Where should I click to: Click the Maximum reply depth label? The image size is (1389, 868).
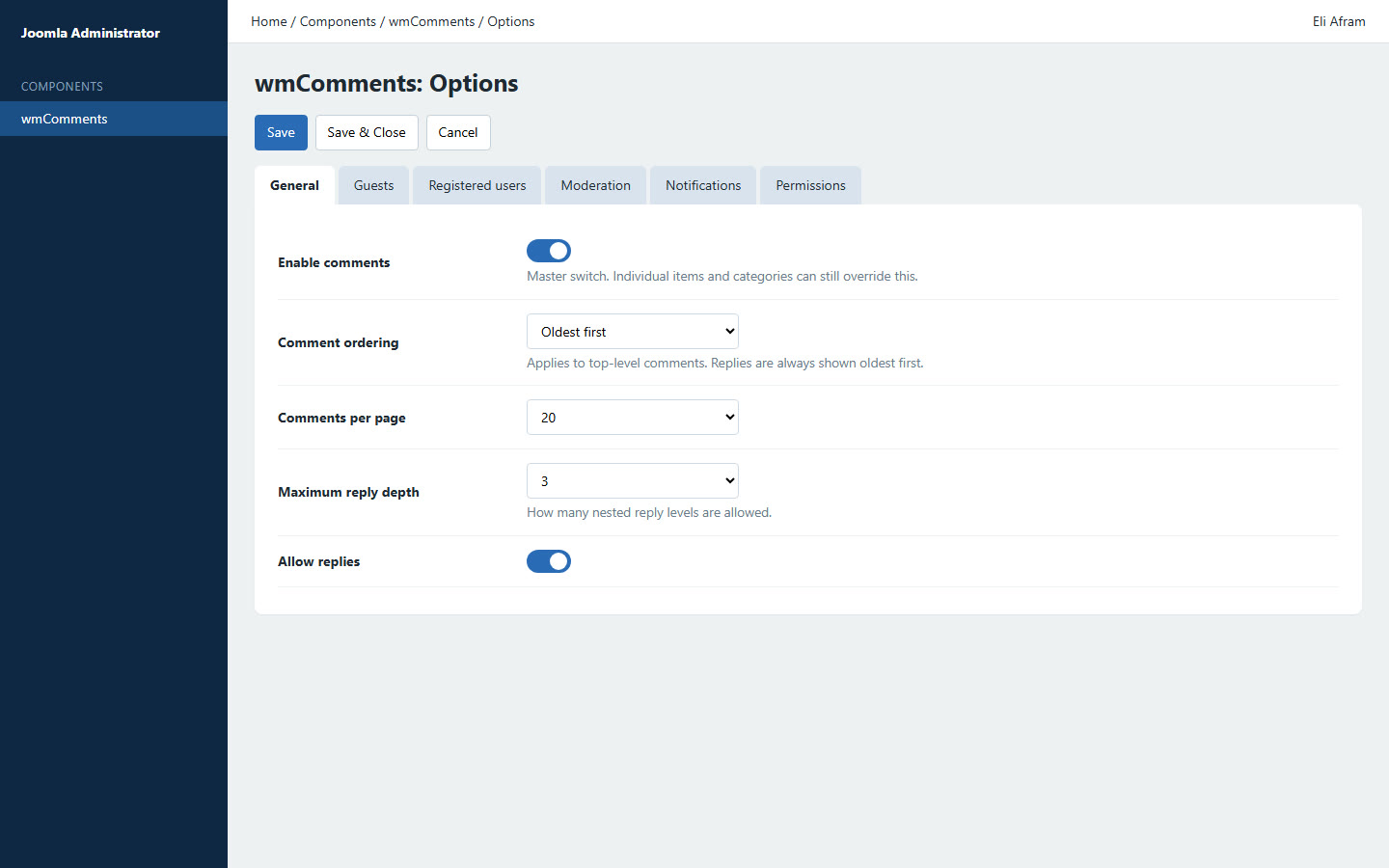(348, 492)
